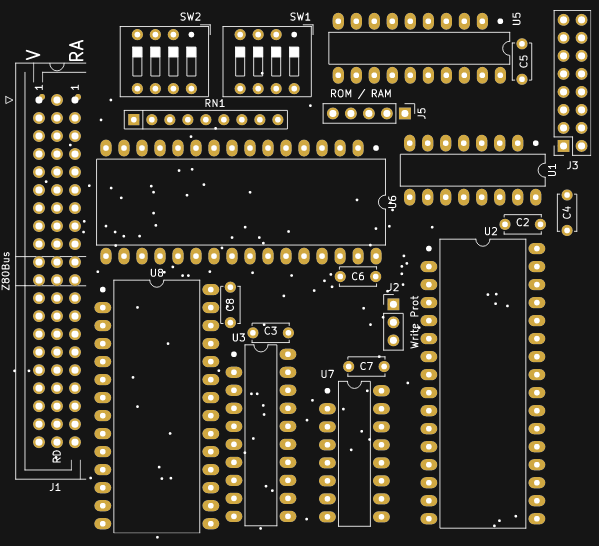
Task: Select the U6 designator text
Action: (x=392, y=203)
